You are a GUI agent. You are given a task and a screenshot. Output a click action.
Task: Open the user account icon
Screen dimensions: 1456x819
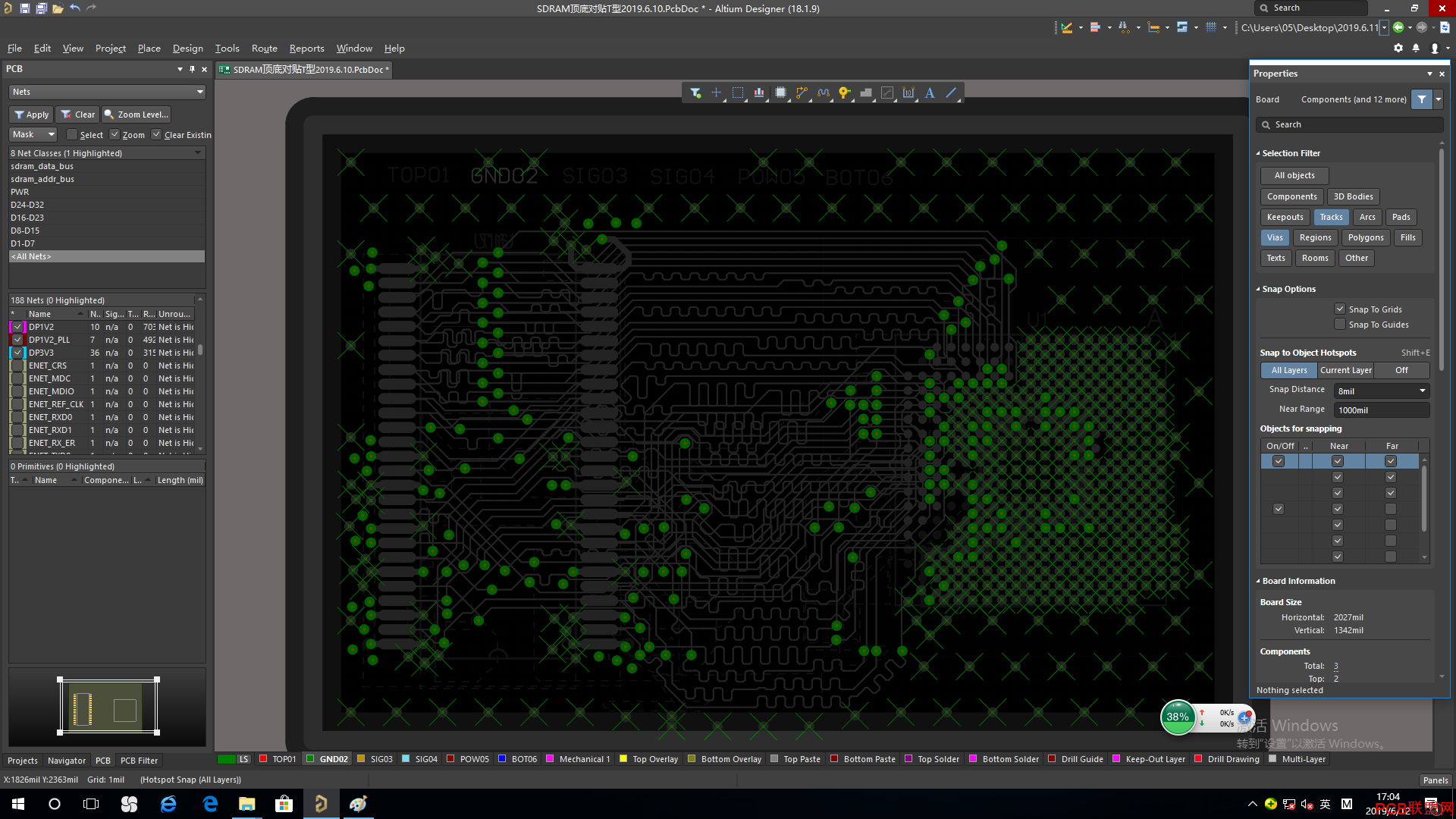(1435, 48)
